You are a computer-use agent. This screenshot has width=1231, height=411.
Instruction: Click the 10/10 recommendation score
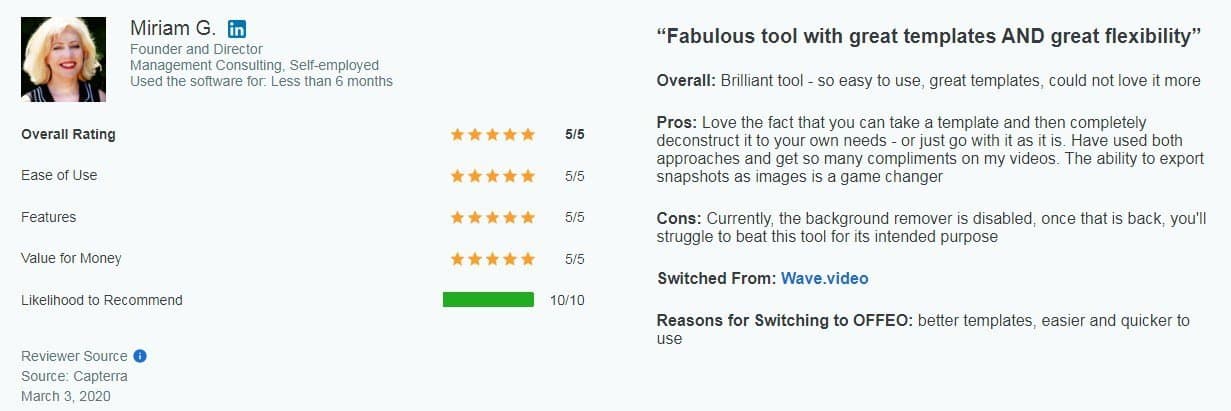click(567, 300)
